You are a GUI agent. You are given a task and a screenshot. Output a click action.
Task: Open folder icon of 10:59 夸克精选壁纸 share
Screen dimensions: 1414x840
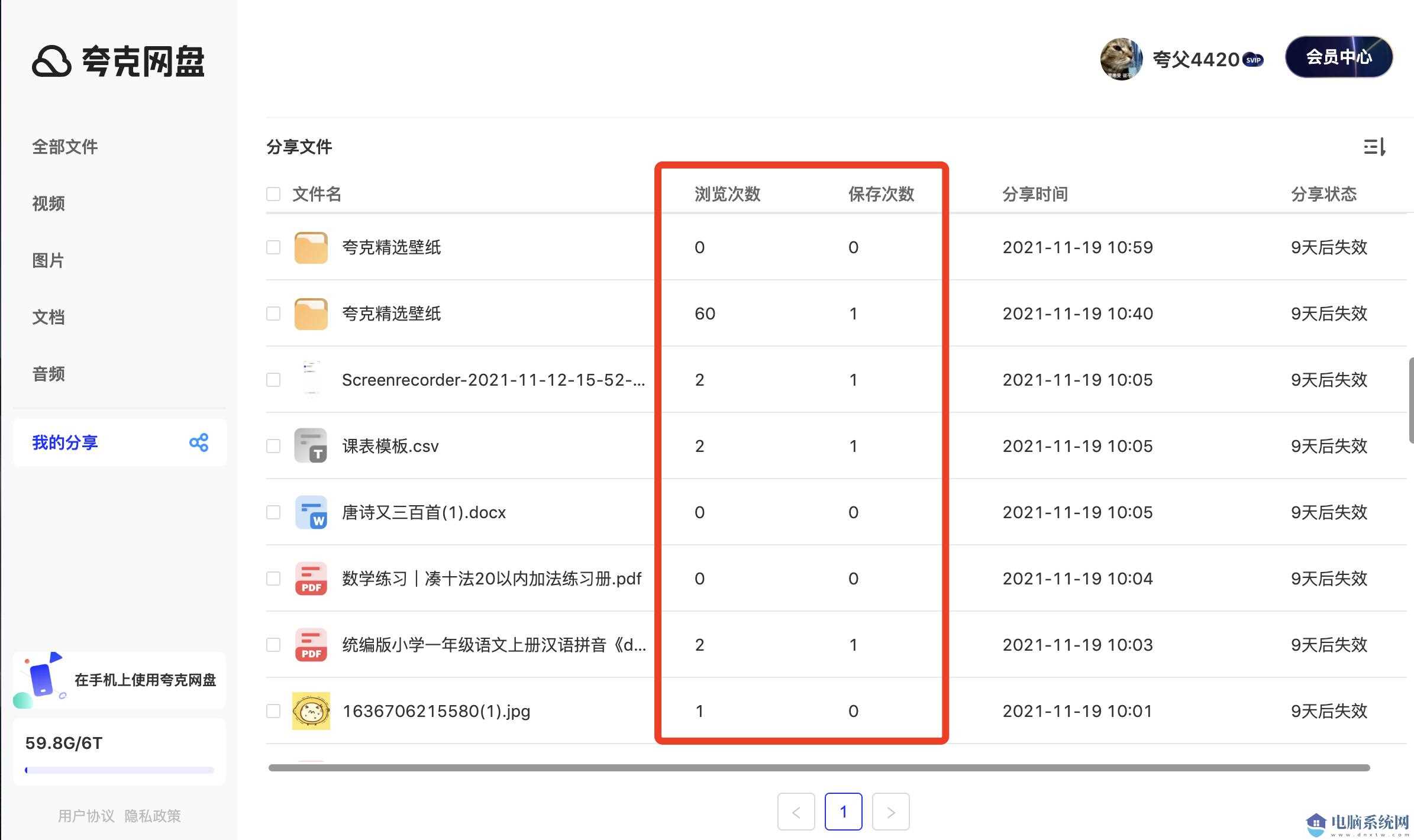tap(311, 247)
